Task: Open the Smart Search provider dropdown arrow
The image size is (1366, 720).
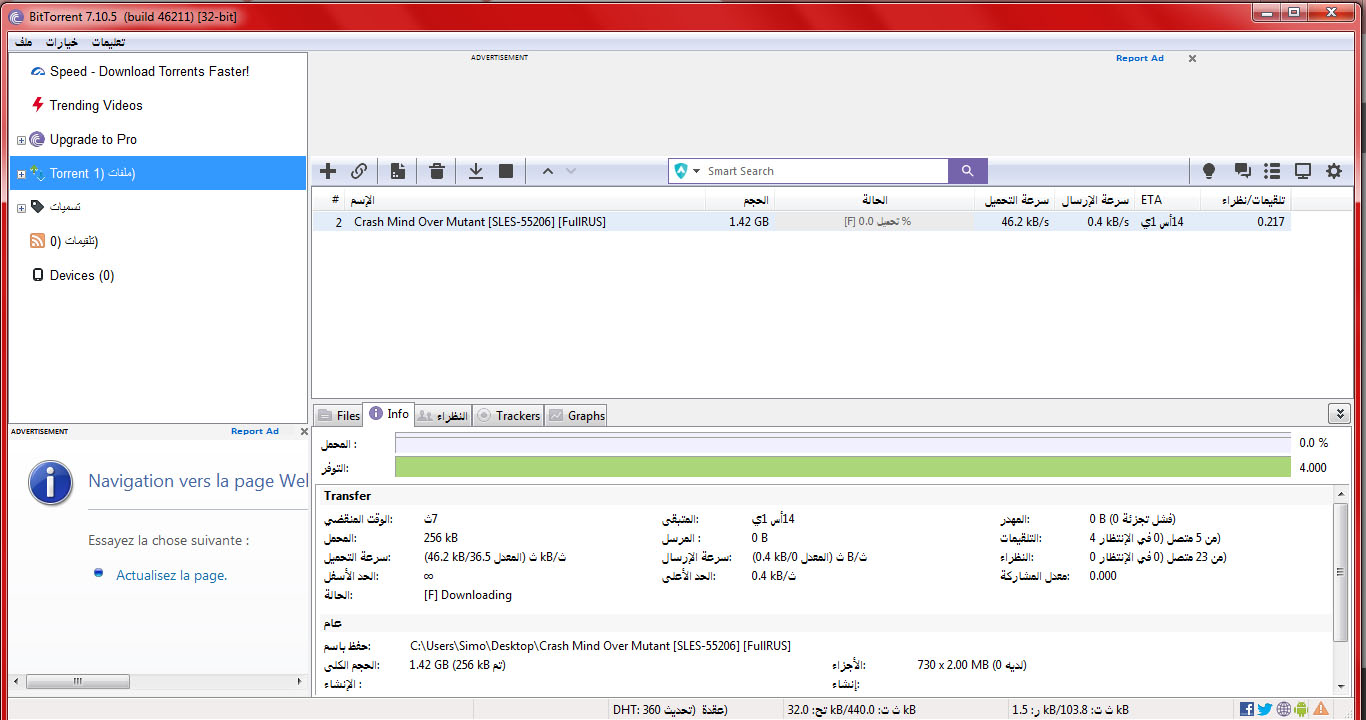Action: 697,171
